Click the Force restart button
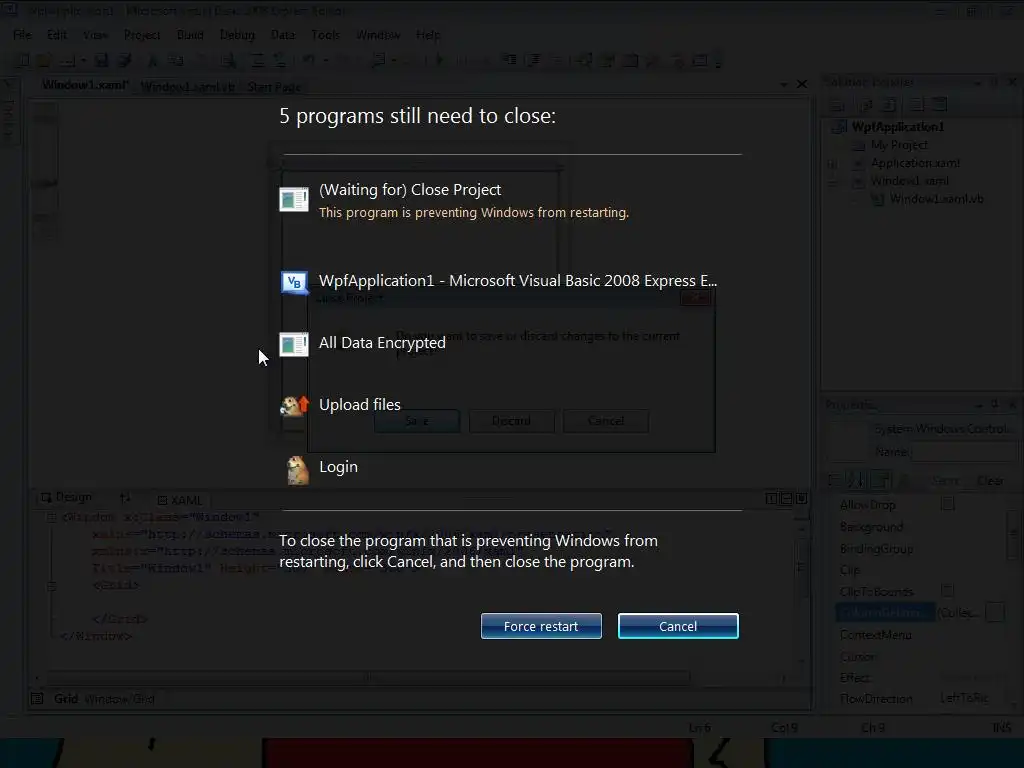The width and height of the screenshot is (1024, 768). coord(541,626)
